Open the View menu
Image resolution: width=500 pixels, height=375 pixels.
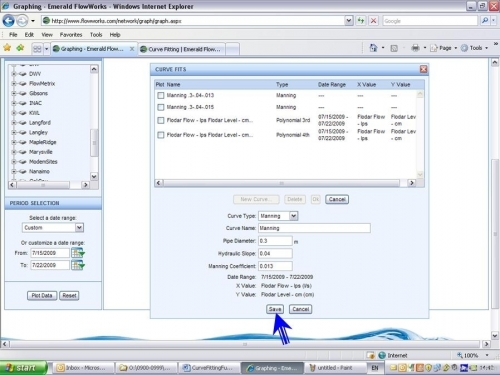pyautogui.click(x=47, y=35)
